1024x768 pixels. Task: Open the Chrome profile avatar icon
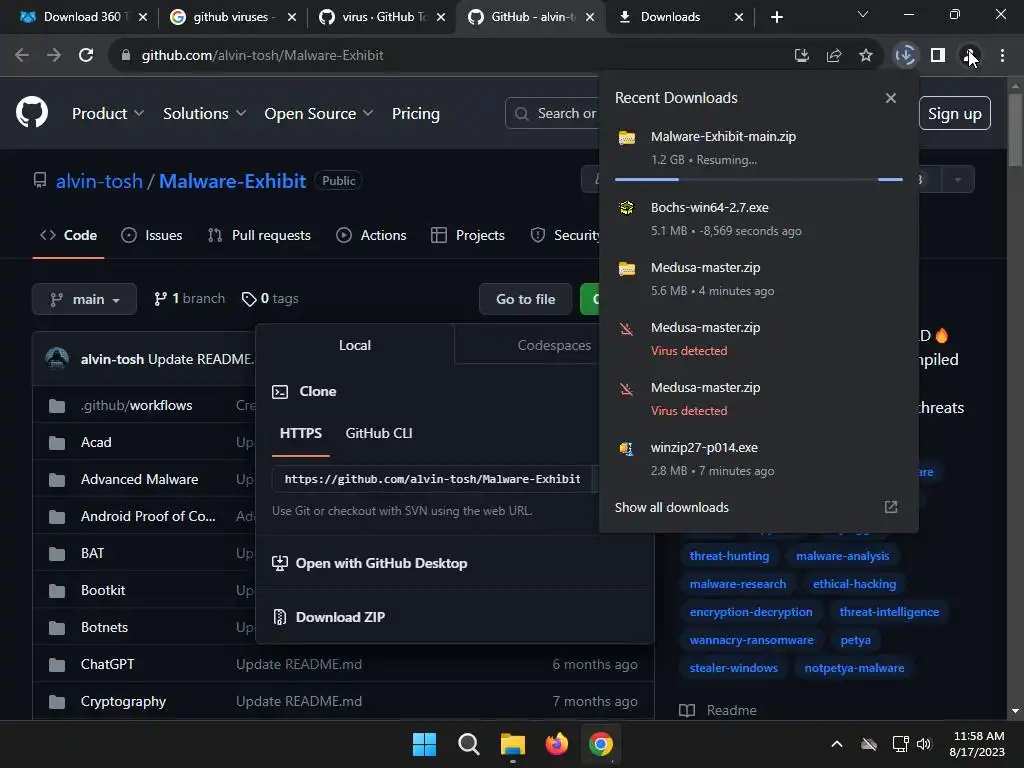click(x=969, y=56)
